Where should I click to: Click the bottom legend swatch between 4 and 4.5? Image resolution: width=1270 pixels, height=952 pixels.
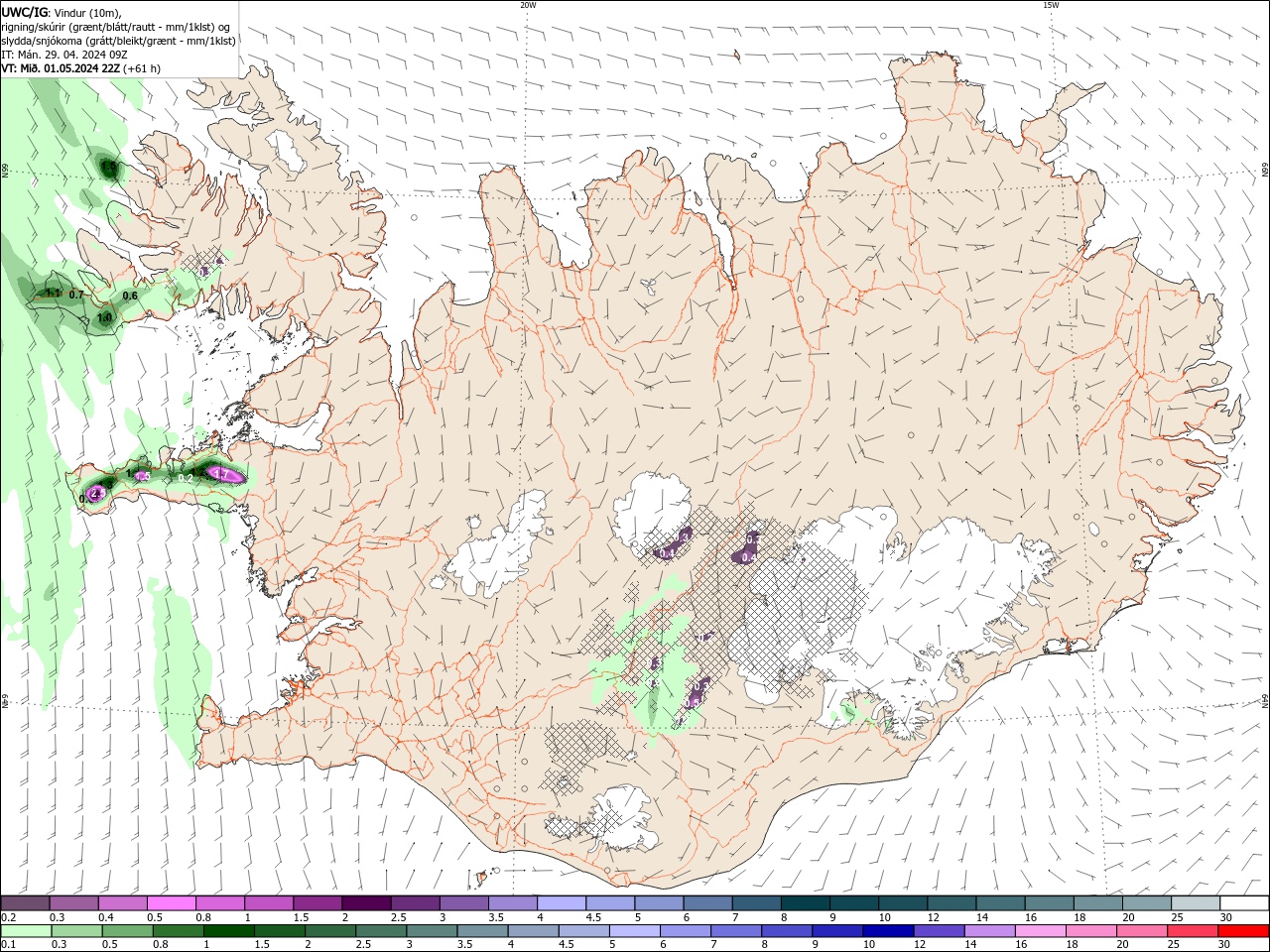tap(532, 931)
